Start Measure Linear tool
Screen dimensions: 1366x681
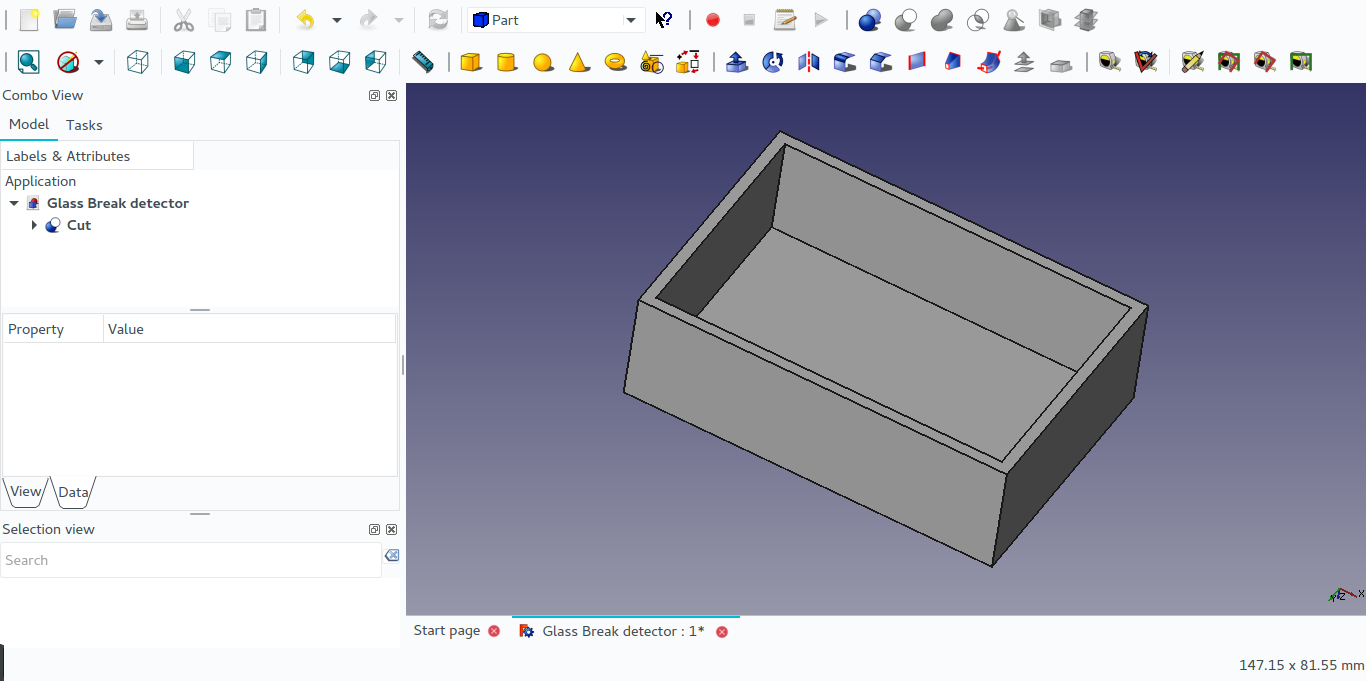click(1109, 62)
